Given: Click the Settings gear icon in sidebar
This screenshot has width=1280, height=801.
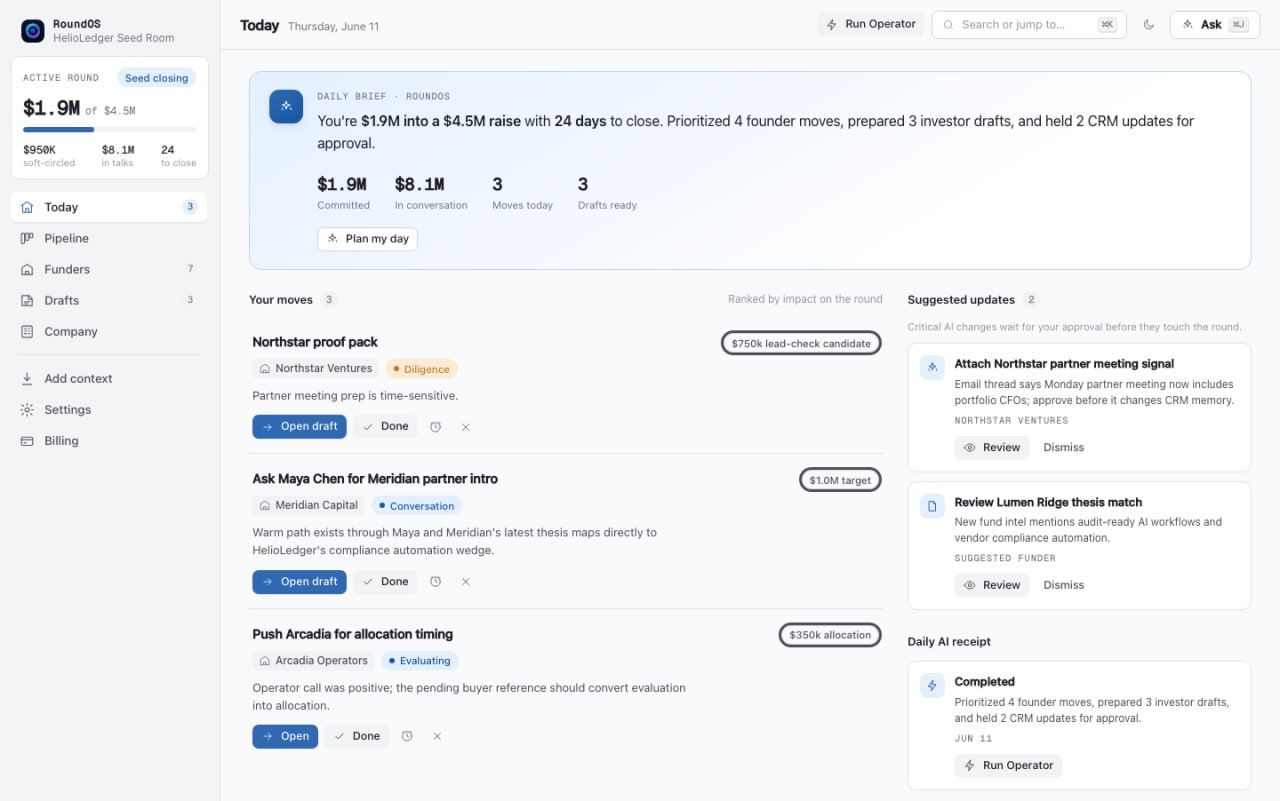Looking at the screenshot, I should click(27, 410).
